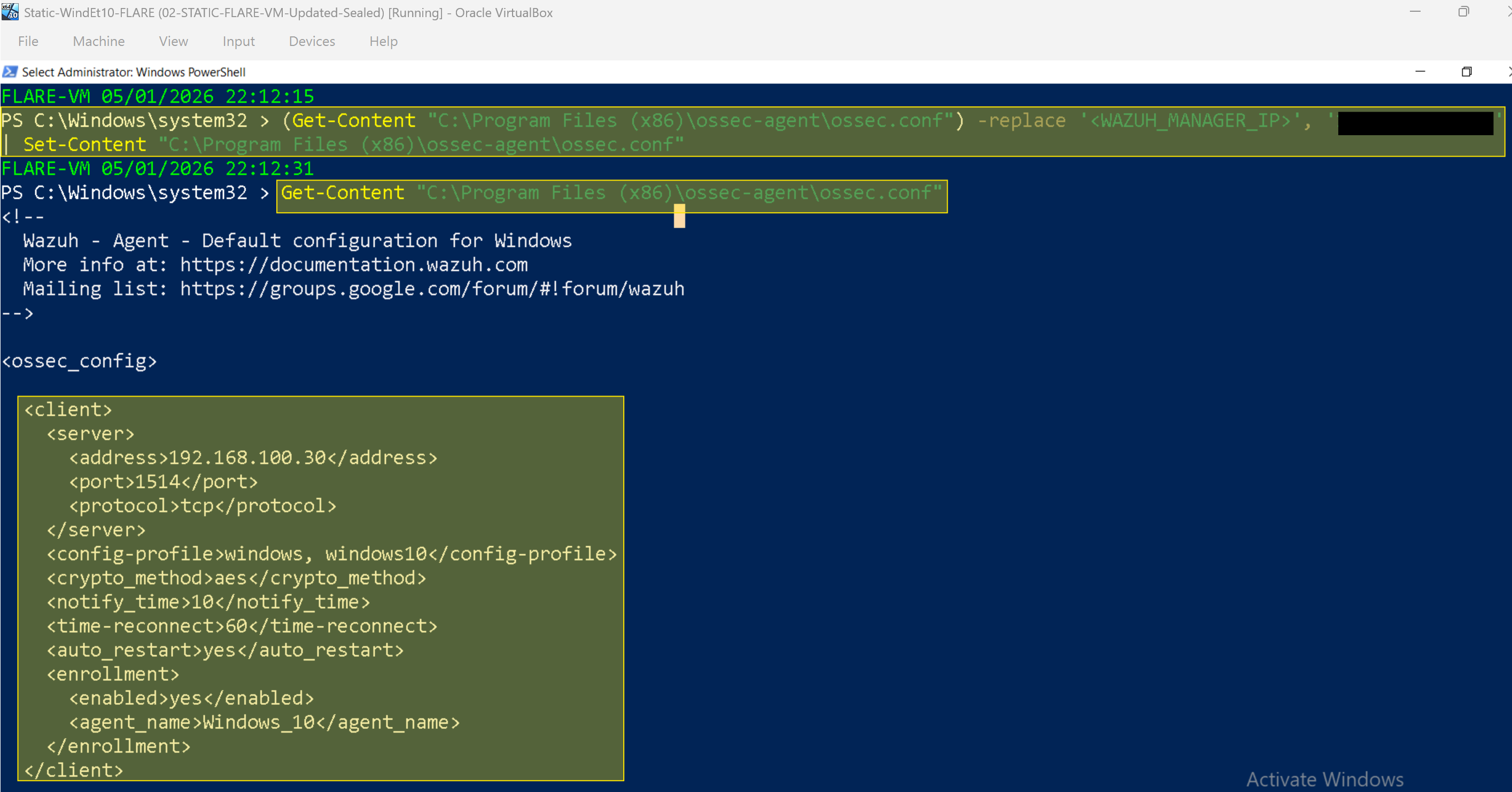Click the opening '<client>' tag

point(67,409)
